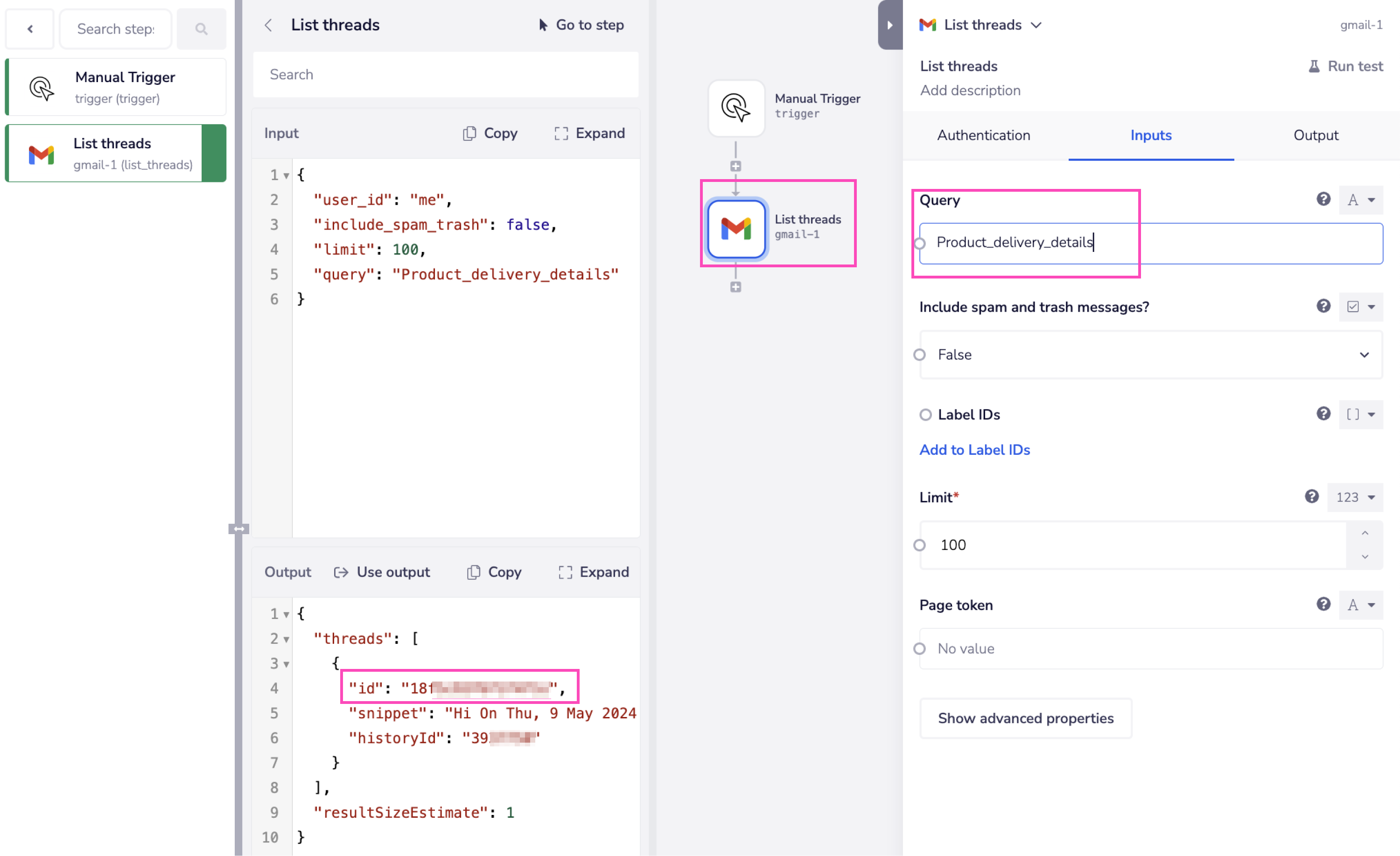Copy the Input JSON with the copy icon

click(x=469, y=133)
